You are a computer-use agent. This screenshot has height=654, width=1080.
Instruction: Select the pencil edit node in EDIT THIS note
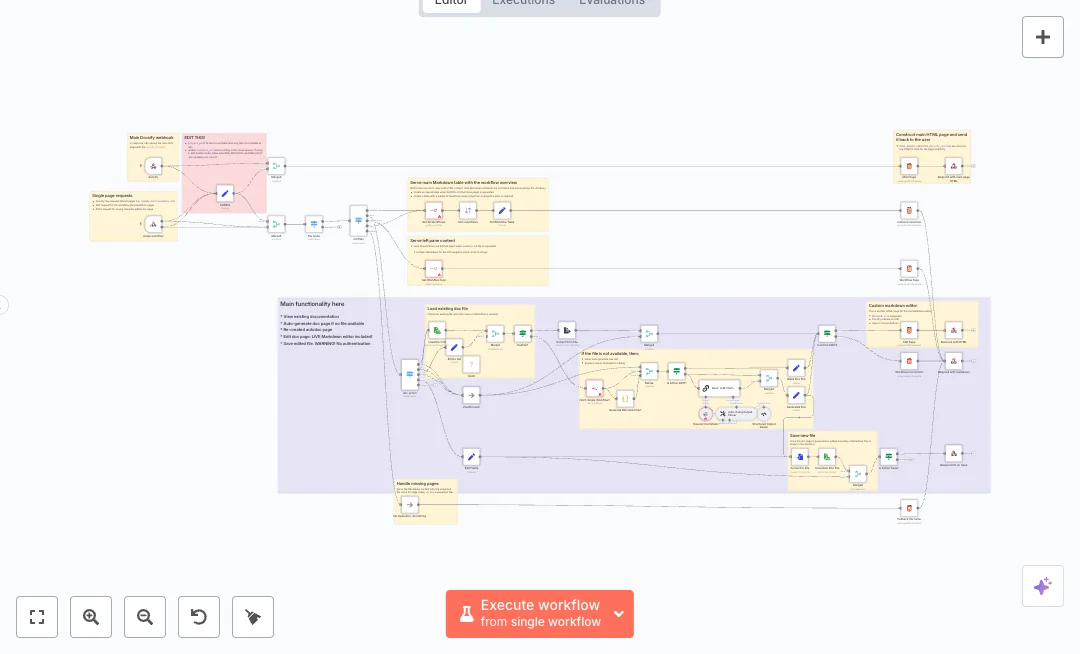pos(225,193)
